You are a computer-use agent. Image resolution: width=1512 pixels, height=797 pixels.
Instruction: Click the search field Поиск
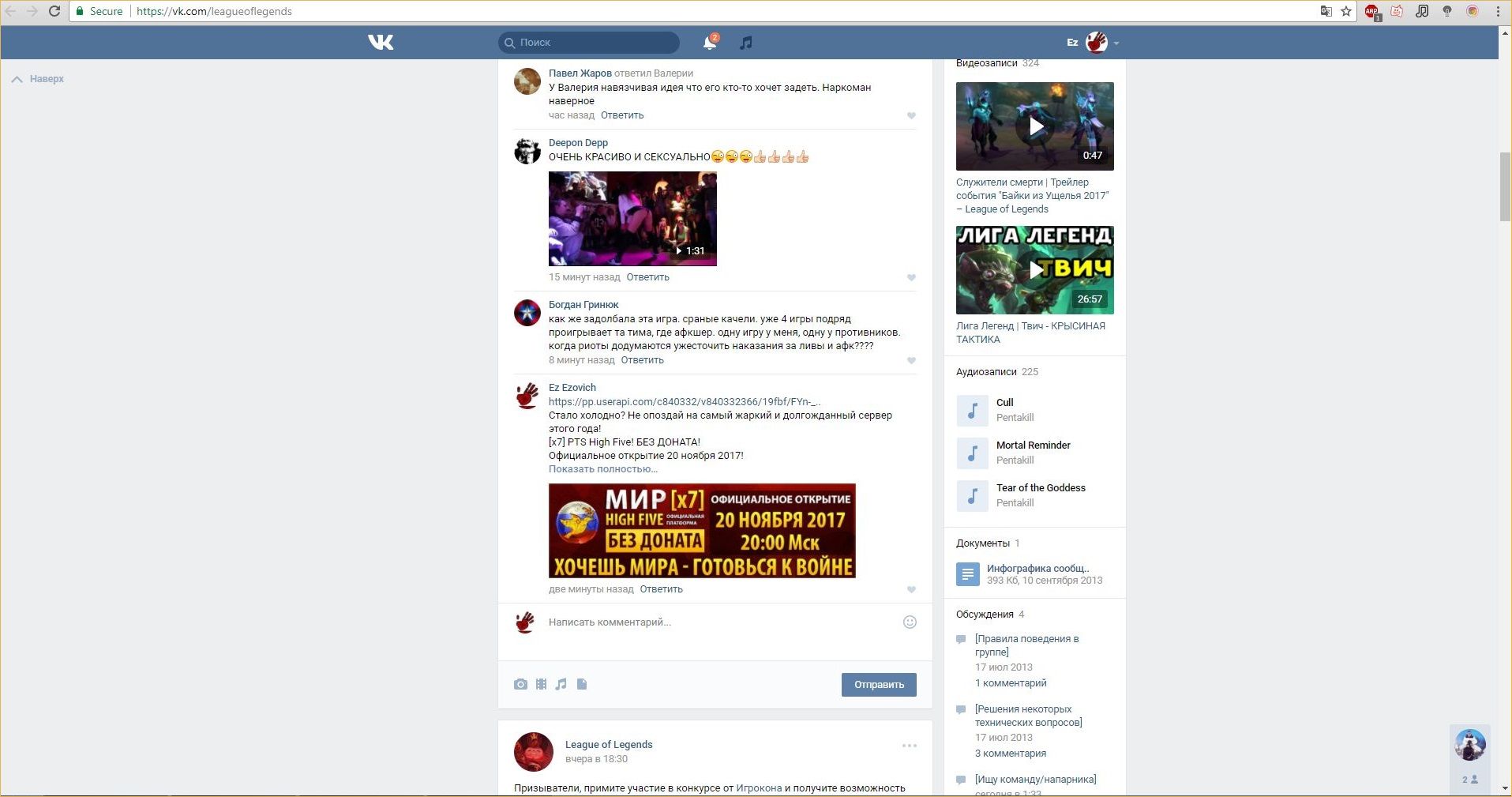[x=589, y=43]
